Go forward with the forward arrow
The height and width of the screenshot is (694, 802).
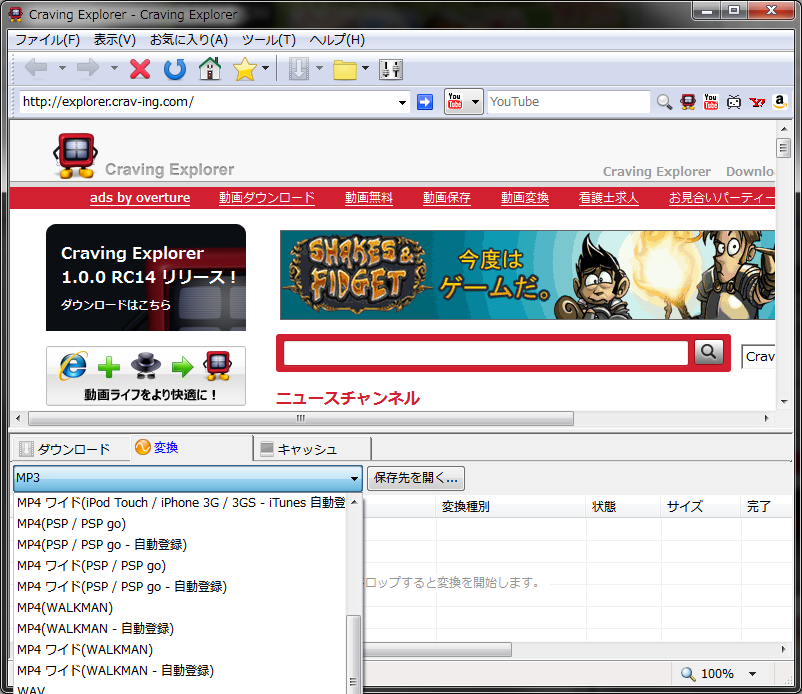point(87,68)
